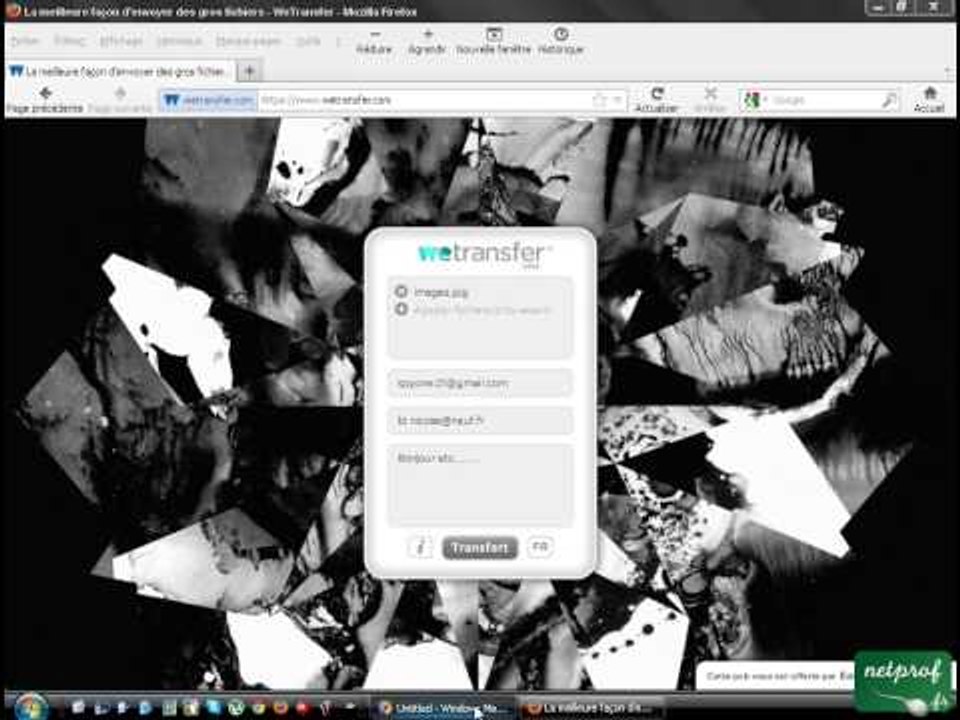Image resolution: width=960 pixels, height=720 pixels.
Task: Click the Page suivante forward arrow
Action: pyautogui.click(x=120, y=100)
